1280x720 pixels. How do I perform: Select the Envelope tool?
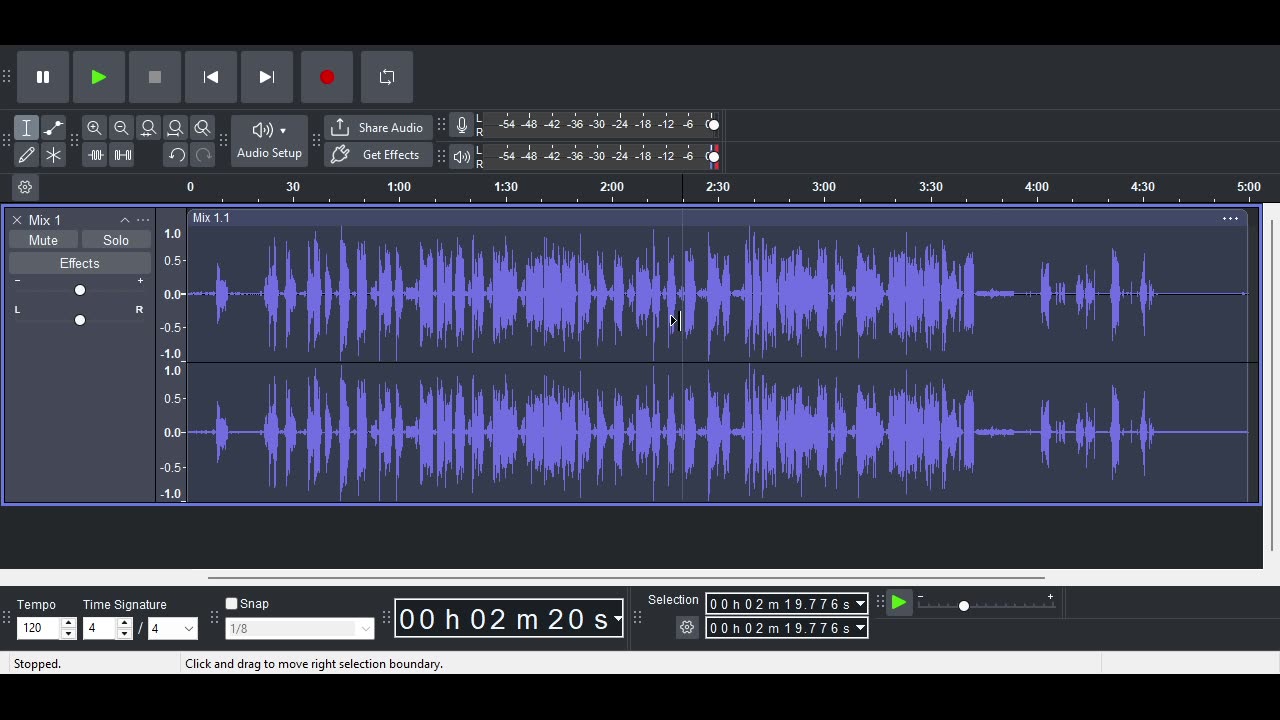54,128
